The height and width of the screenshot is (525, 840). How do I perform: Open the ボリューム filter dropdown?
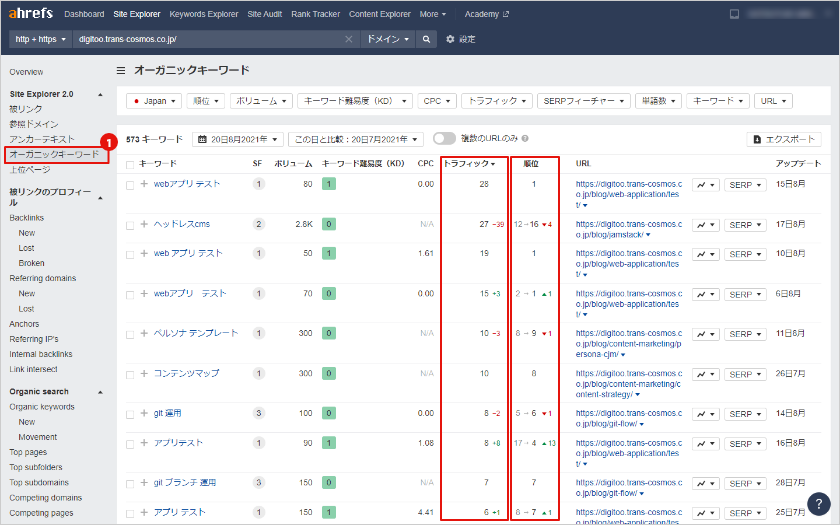262,101
